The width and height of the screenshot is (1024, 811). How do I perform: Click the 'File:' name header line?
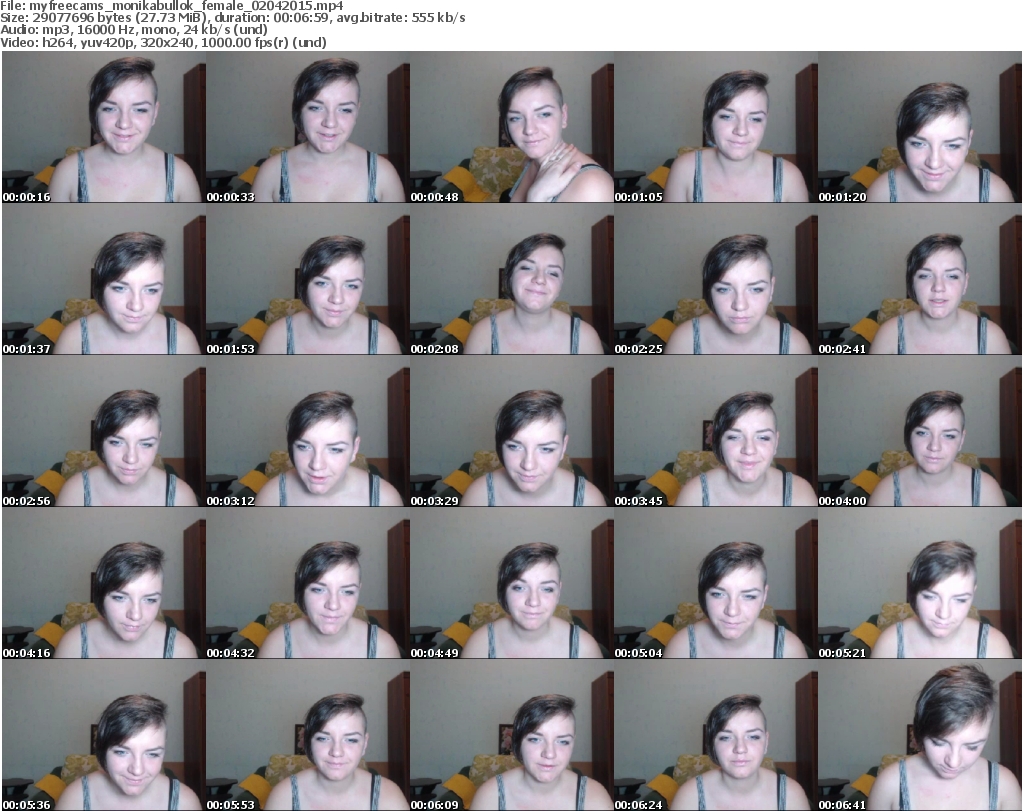172,6
